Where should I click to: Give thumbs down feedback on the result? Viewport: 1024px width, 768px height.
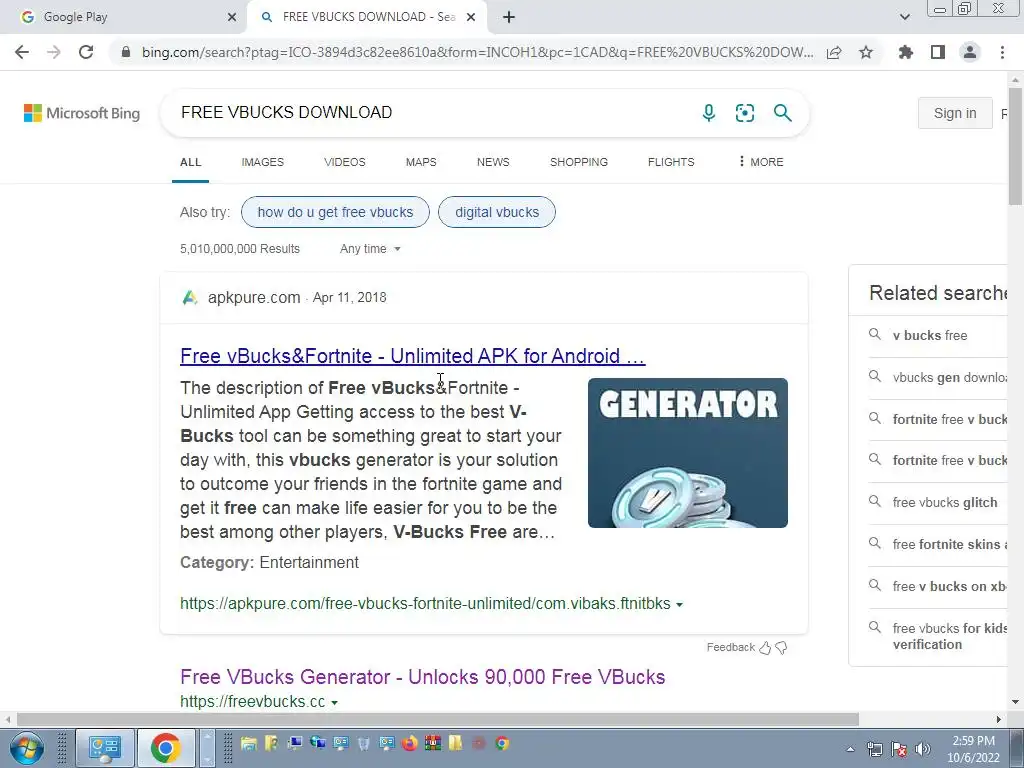(x=781, y=648)
